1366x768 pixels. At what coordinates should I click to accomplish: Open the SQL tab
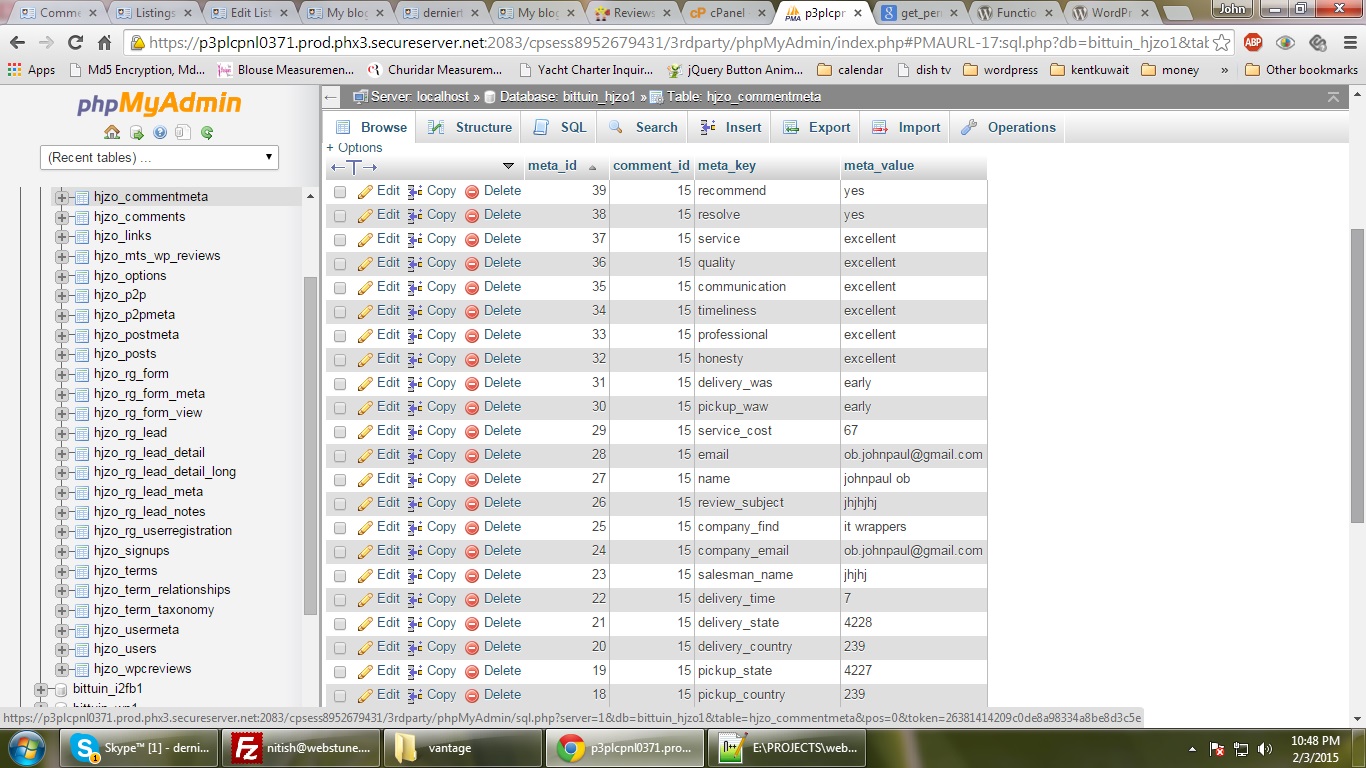(560, 127)
